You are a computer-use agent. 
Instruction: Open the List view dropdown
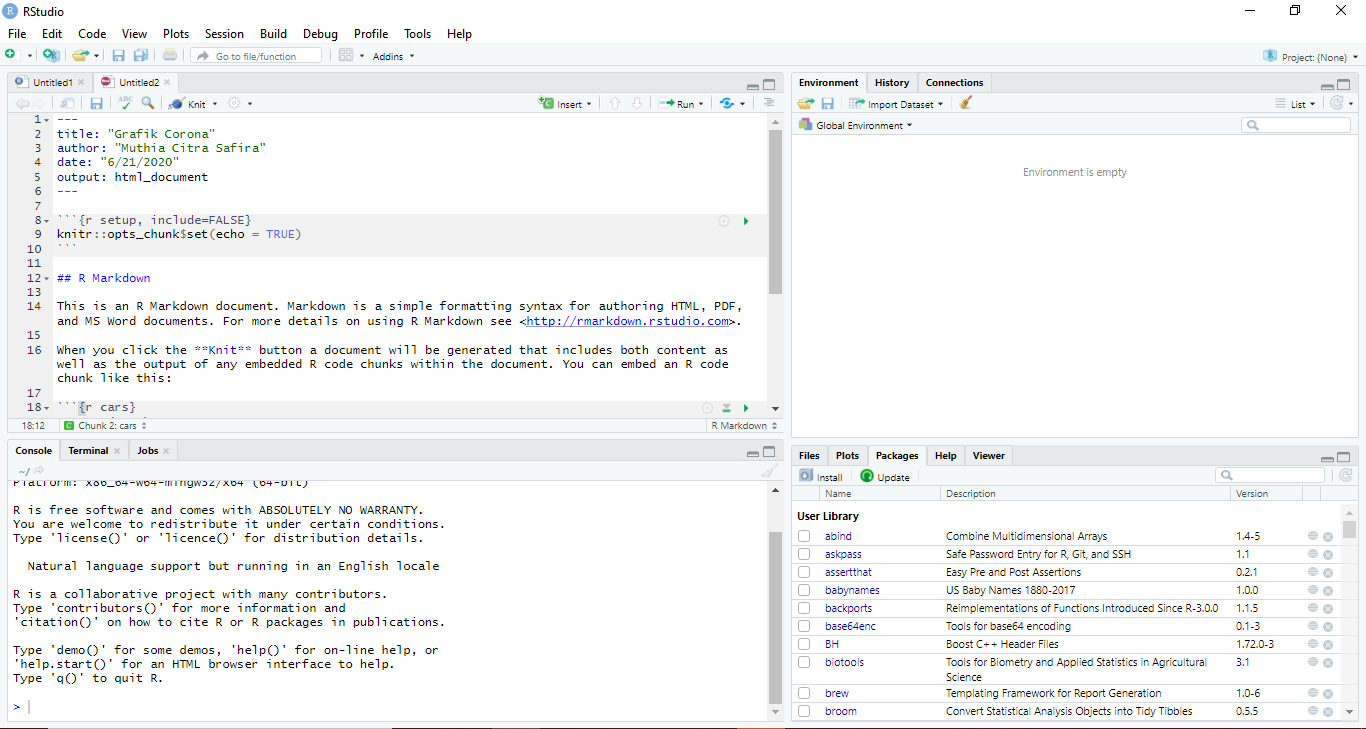click(1296, 103)
